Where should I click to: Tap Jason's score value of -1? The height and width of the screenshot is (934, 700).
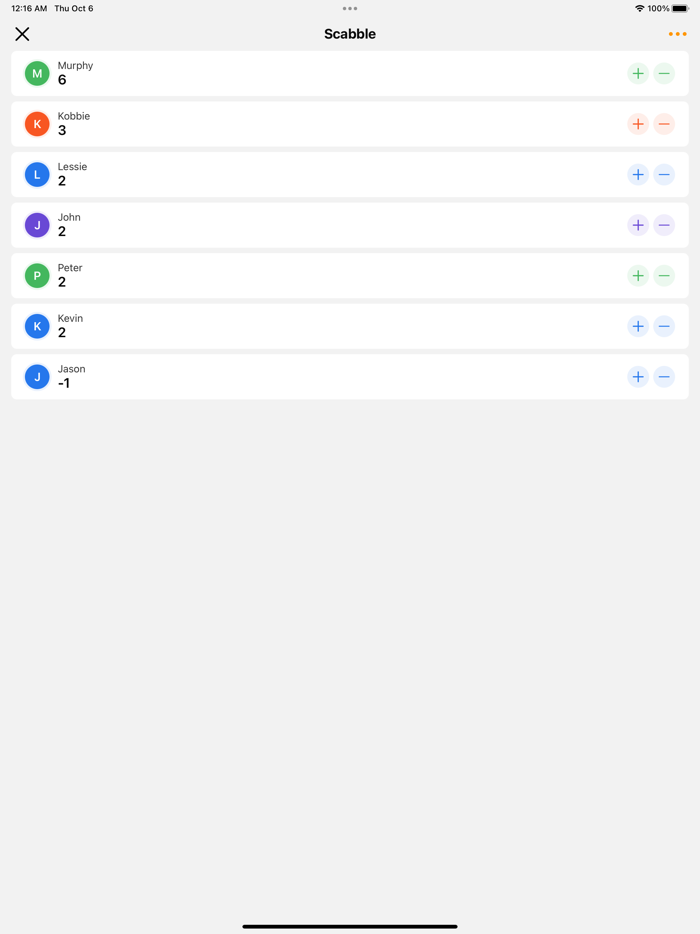(x=63, y=383)
